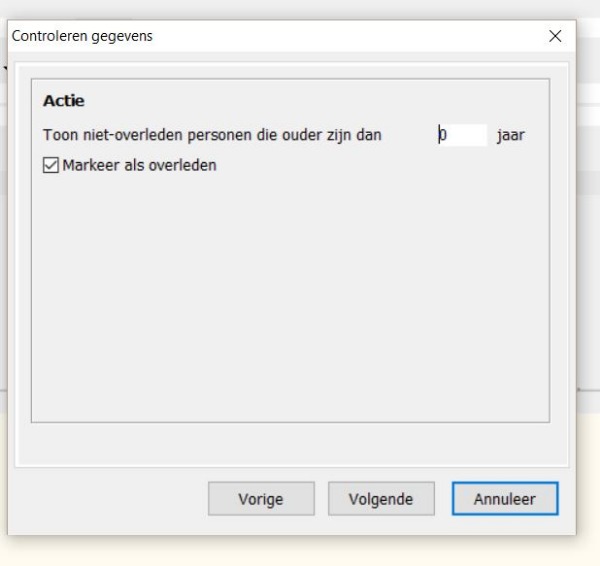
Task: Click the beige area beneath the dialog
Action: 300,550
